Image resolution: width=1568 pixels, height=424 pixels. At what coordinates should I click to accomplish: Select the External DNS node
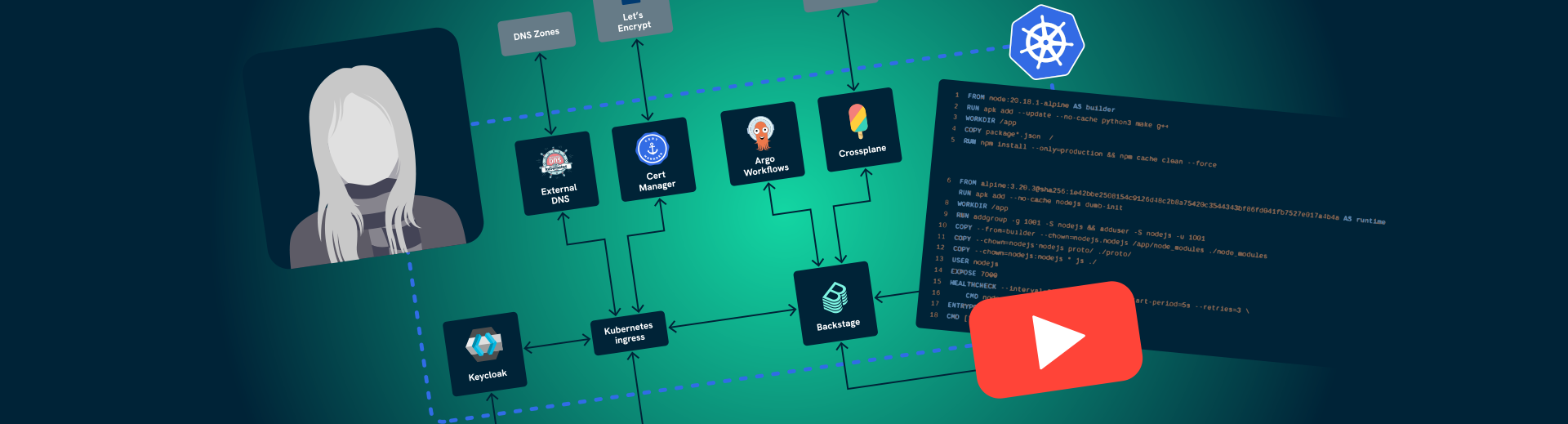click(557, 173)
